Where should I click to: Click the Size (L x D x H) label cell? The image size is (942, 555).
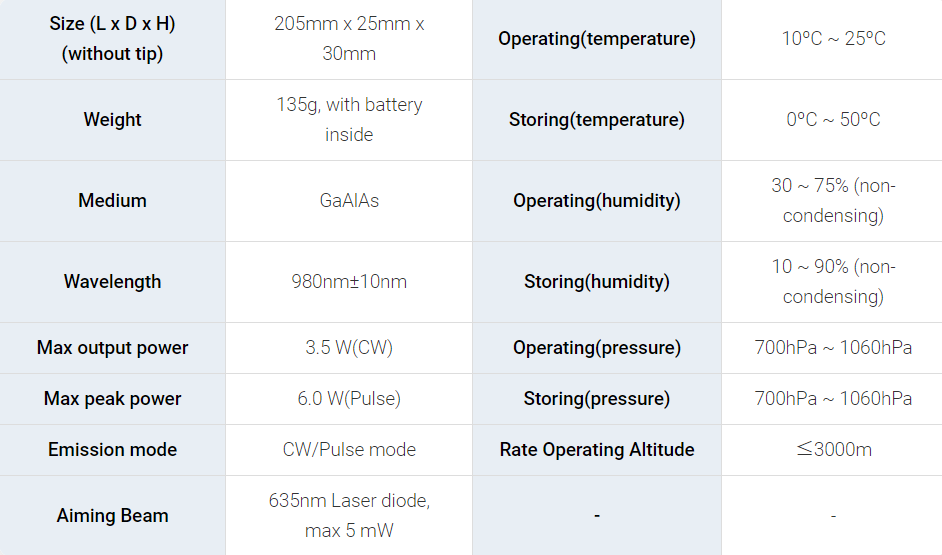[x=112, y=39]
